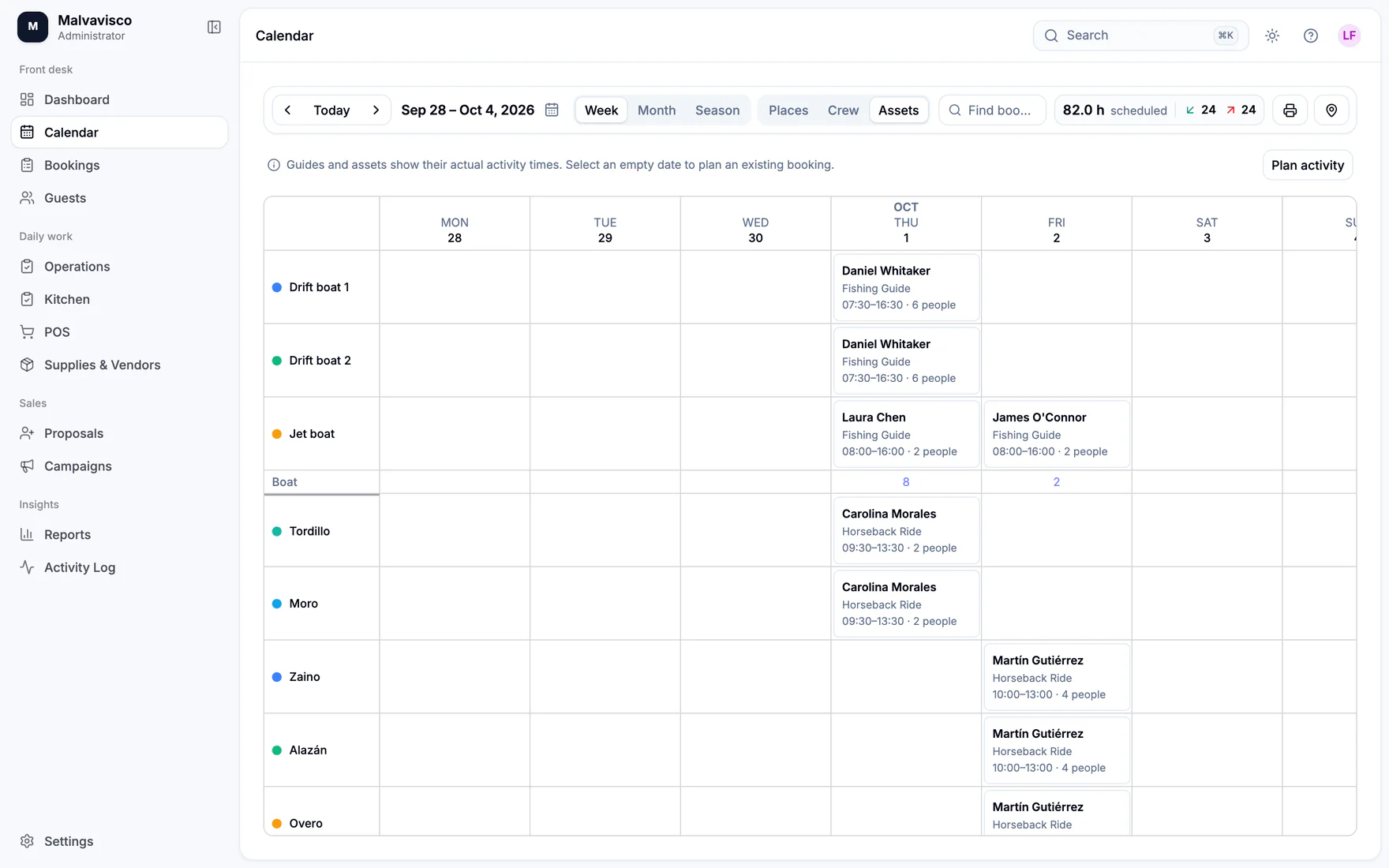Open Proposals in sidebar

click(119, 433)
